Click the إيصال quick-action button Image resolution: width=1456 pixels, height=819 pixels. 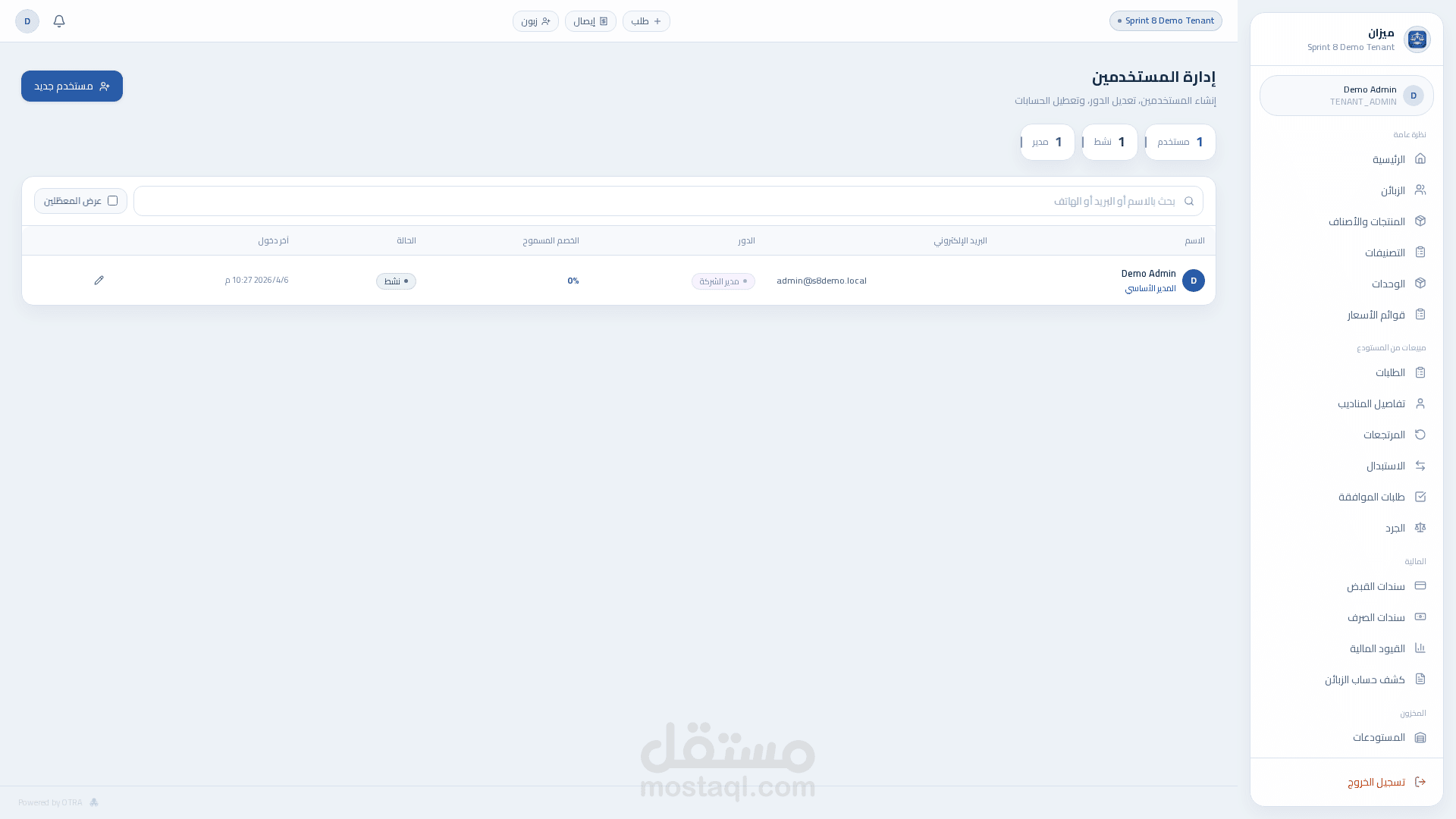(x=590, y=21)
